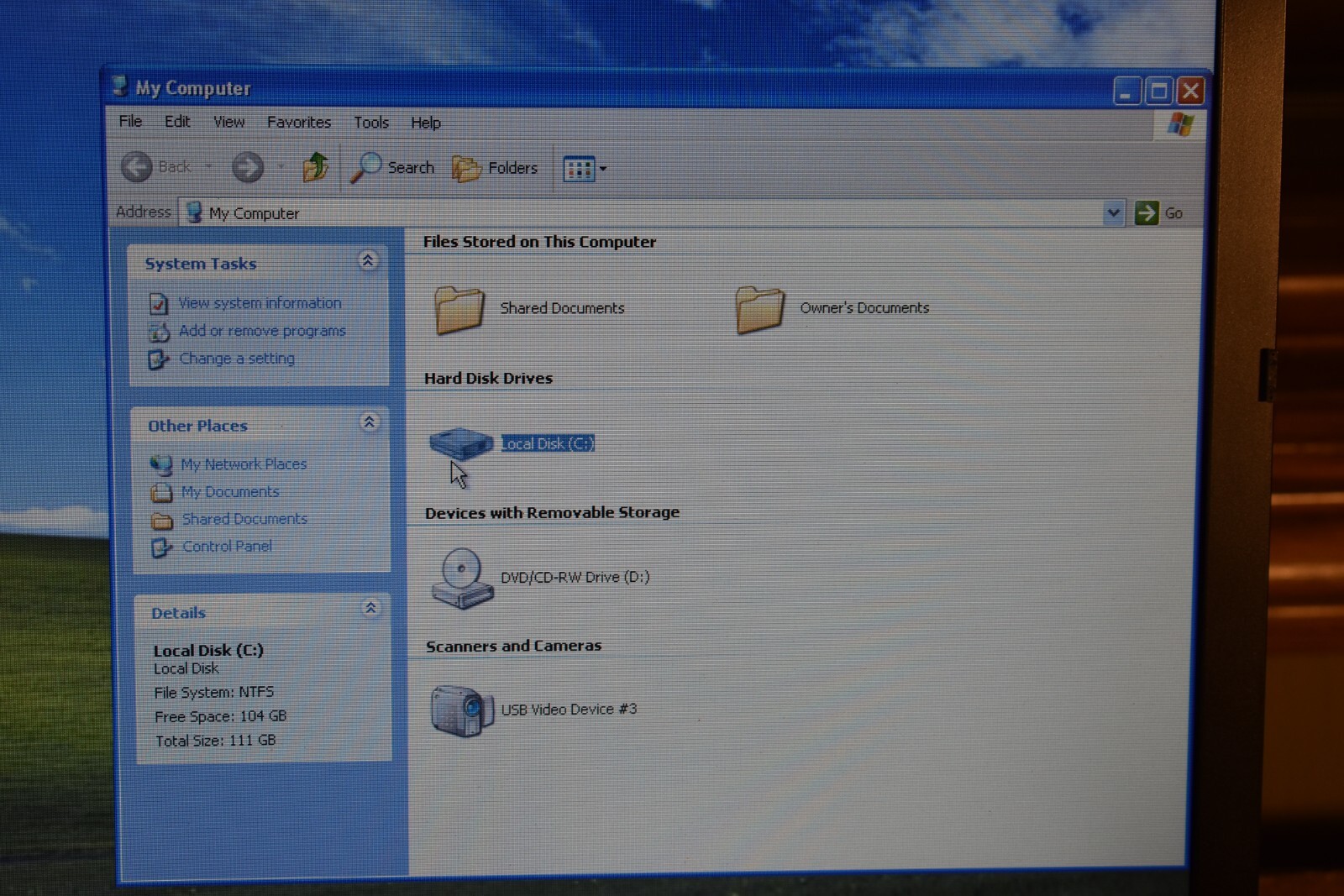Click the Shared Documents sidebar folder icon

pos(162,521)
